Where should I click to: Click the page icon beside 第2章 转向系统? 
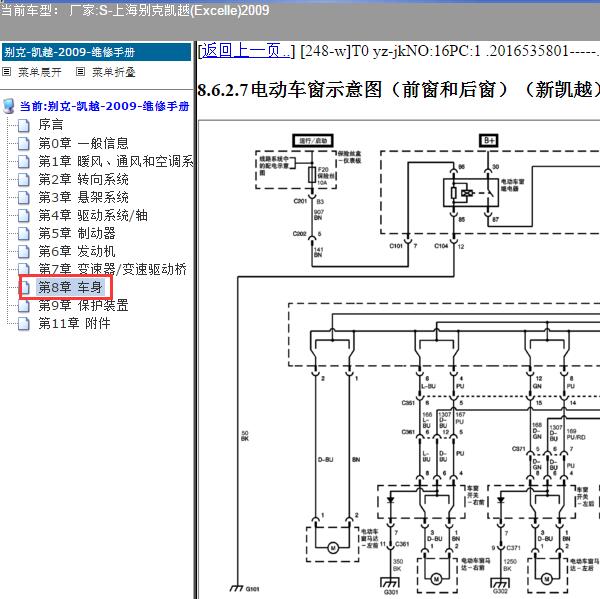tap(24, 180)
